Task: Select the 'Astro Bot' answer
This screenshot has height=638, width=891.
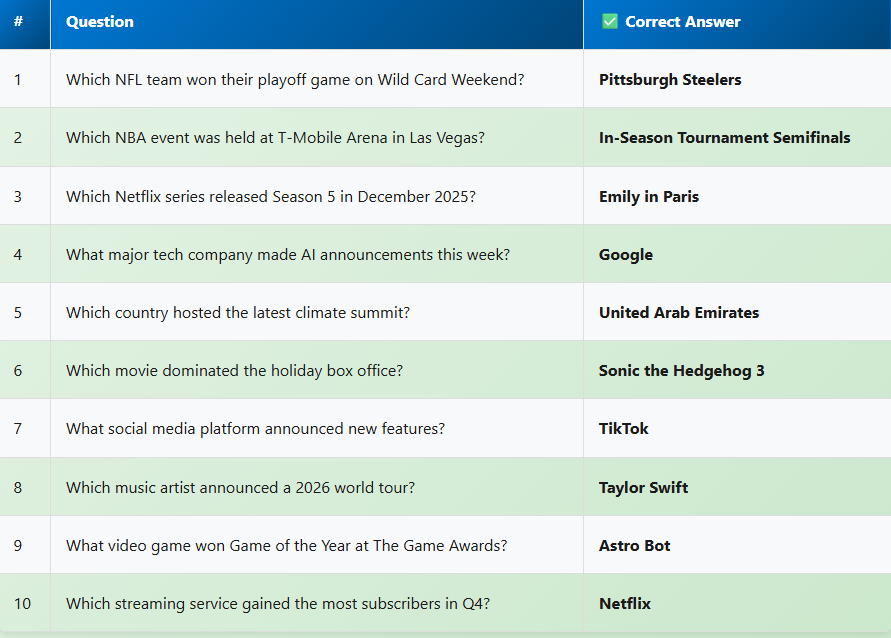Action: pos(635,546)
